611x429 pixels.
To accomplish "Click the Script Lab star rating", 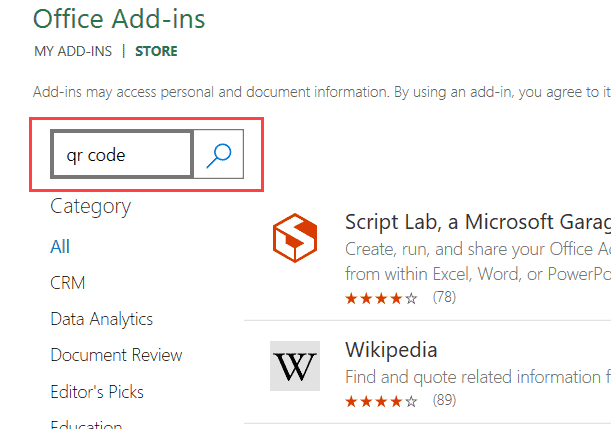I will point(381,298).
